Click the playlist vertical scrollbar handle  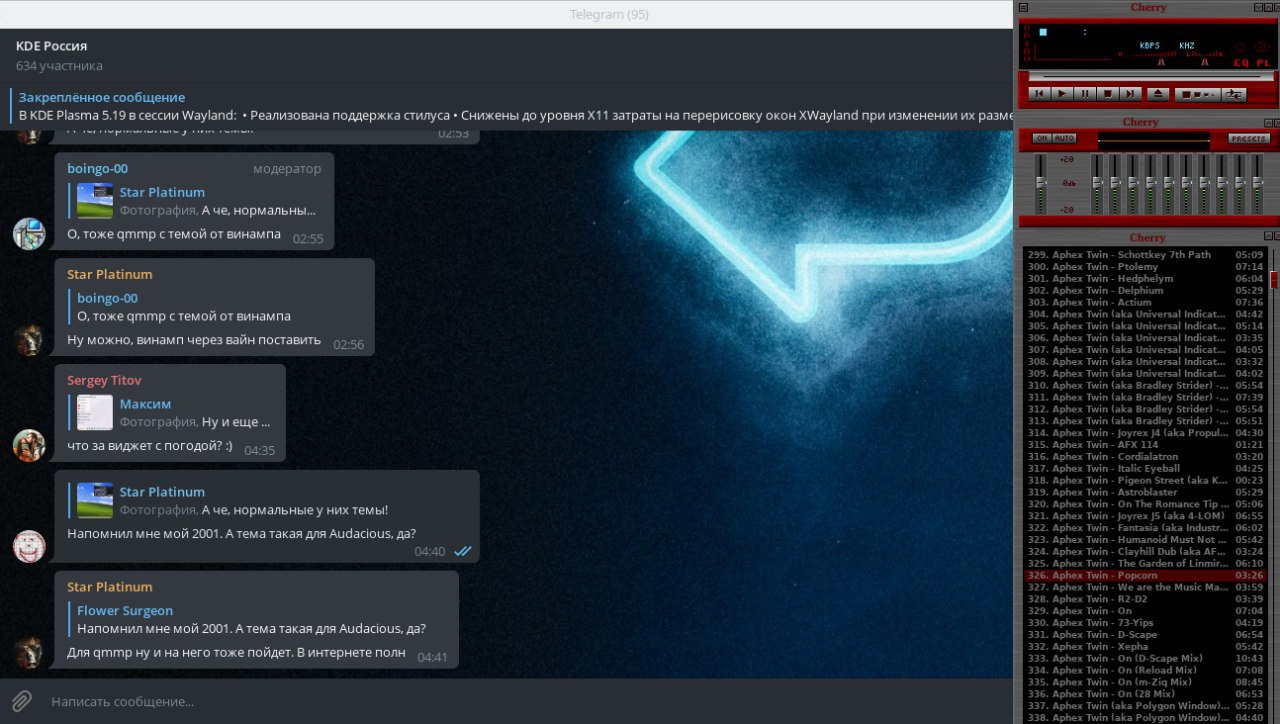coord(1273,280)
